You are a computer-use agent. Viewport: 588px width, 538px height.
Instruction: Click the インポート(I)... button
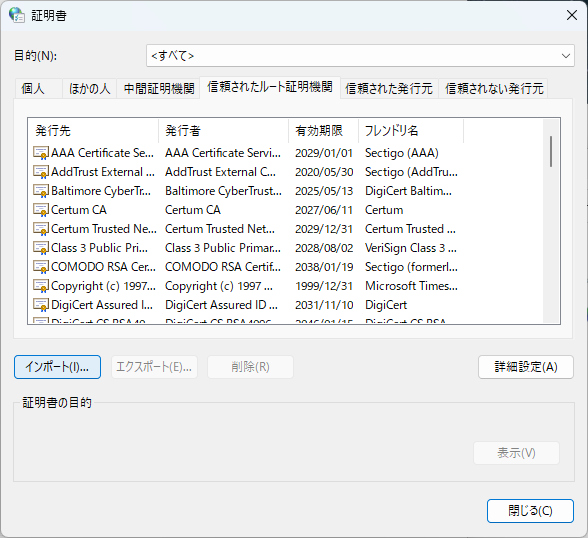57,367
